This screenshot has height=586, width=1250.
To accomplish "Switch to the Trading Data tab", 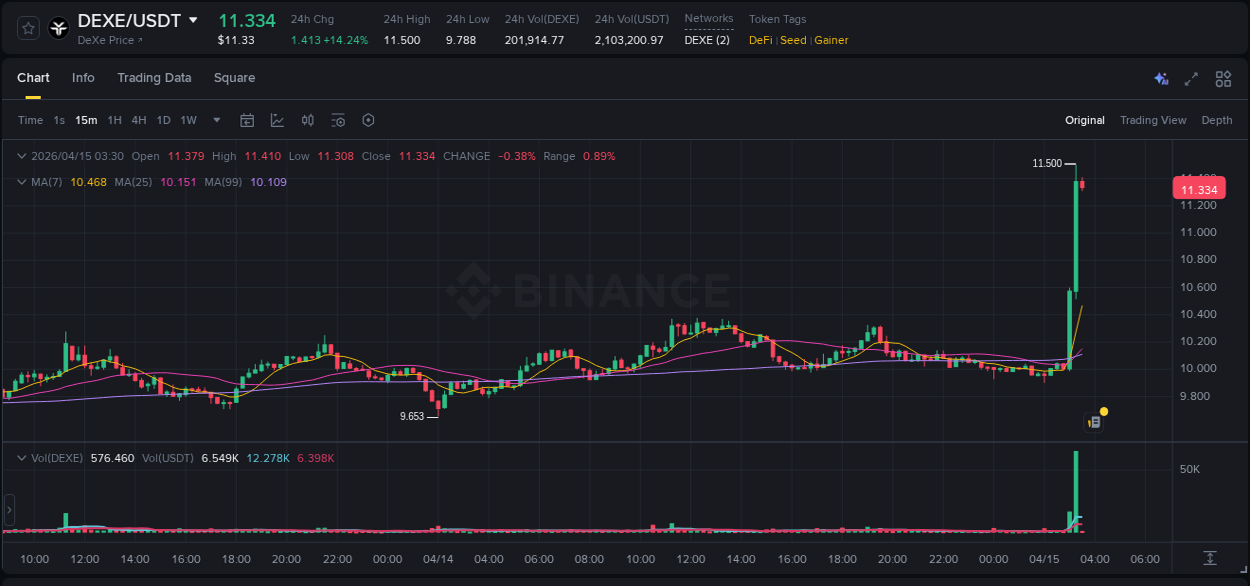I will tap(154, 78).
